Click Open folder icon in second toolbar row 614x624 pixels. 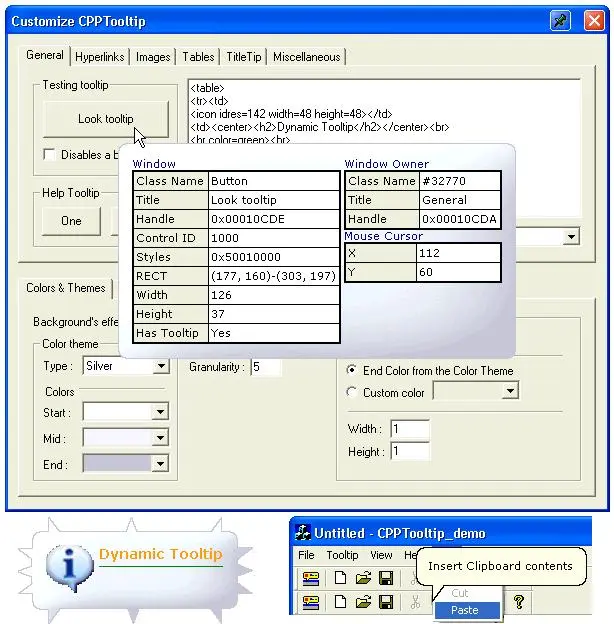(x=363, y=602)
